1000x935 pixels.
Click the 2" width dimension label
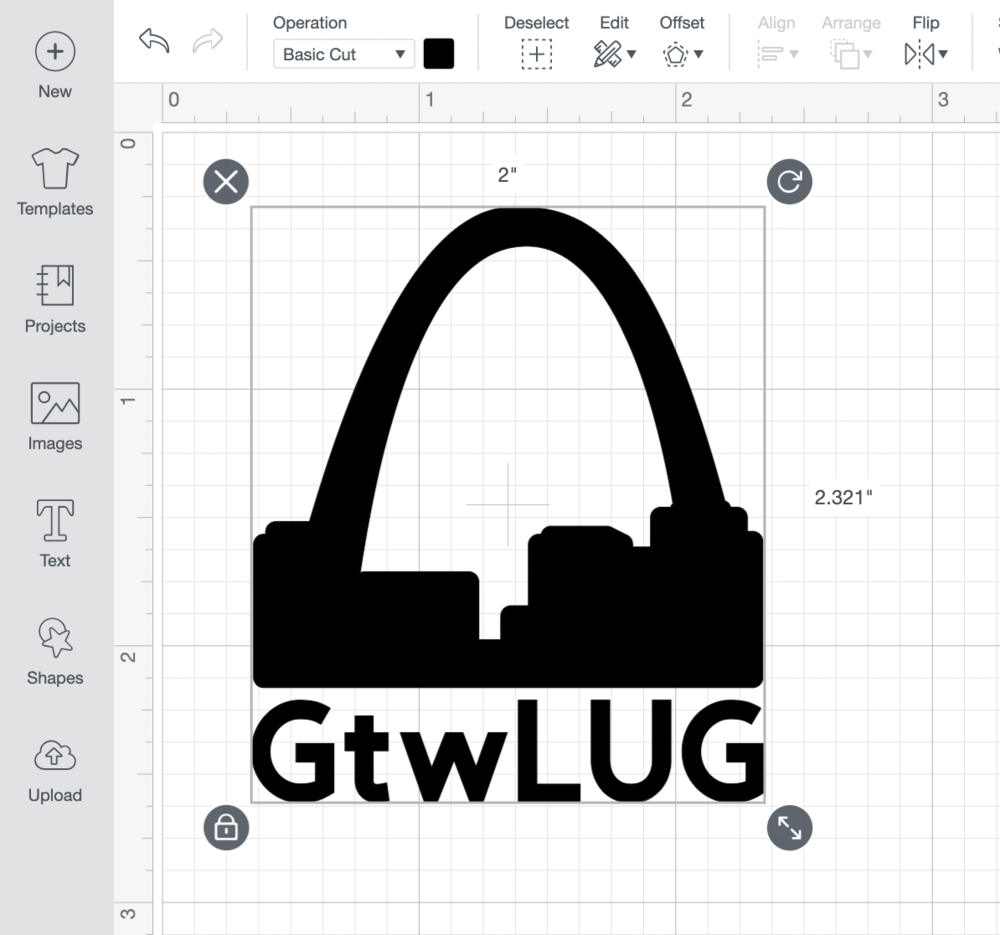pos(507,175)
